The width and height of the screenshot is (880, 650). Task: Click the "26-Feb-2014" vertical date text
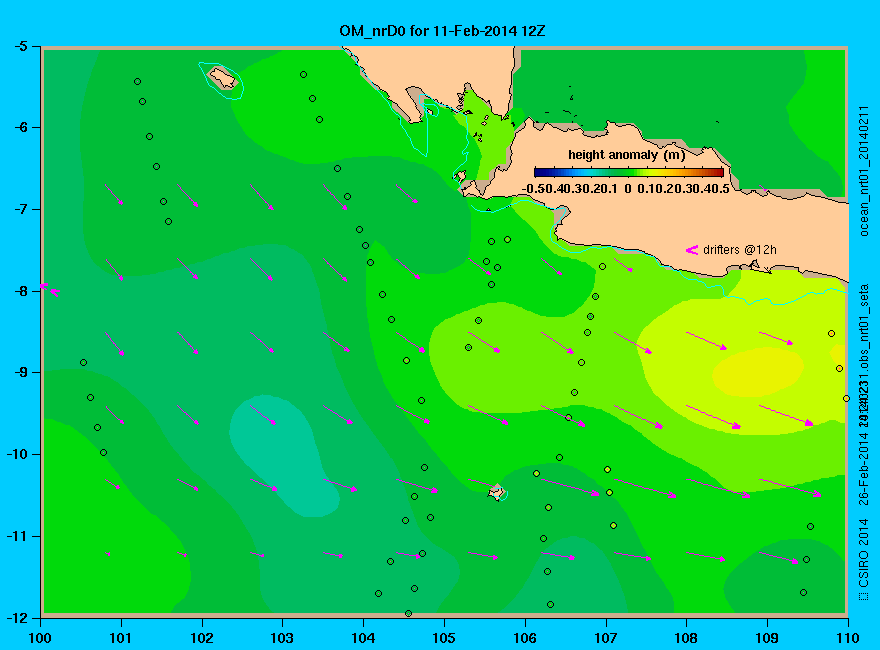[x=863, y=469]
